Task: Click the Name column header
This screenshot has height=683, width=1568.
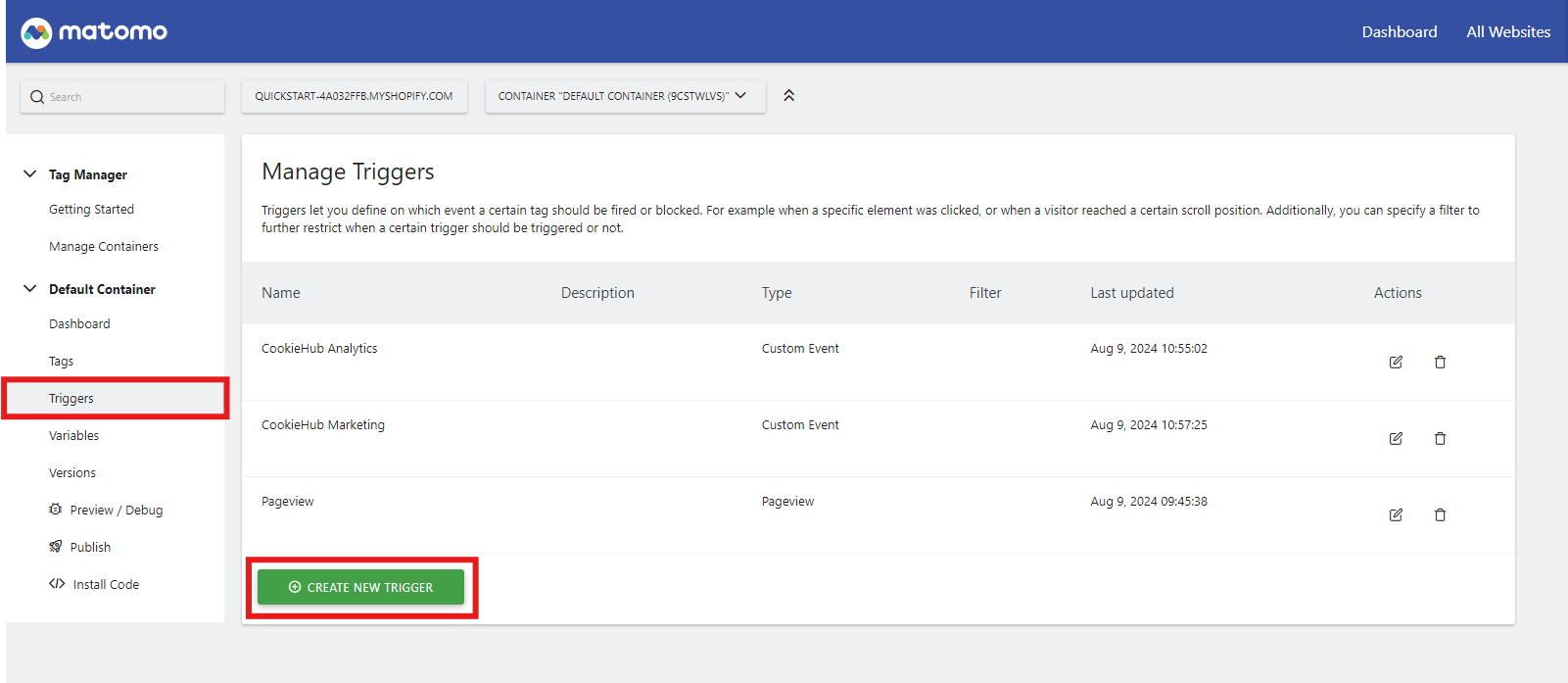Action: pos(281,293)
